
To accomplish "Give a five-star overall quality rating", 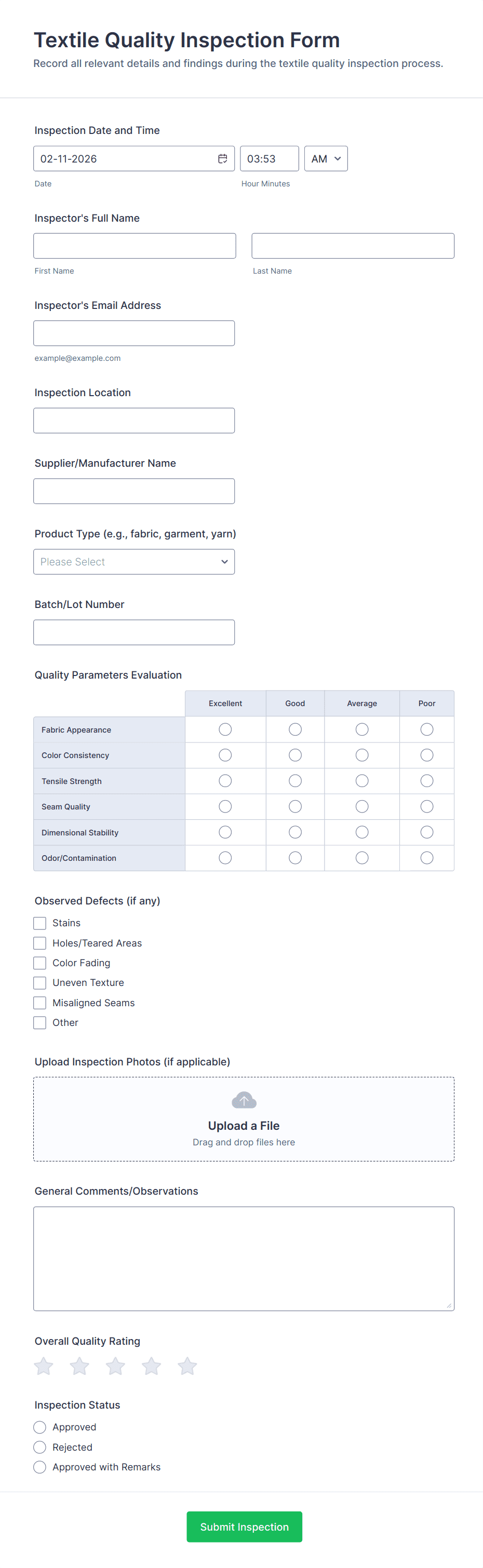I will [187, 1366].
